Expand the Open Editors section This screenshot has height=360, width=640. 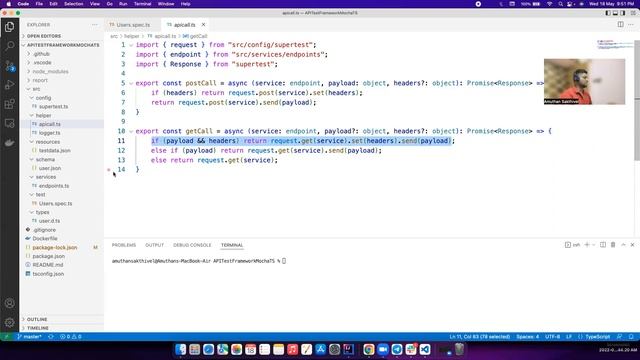[44, 36]
